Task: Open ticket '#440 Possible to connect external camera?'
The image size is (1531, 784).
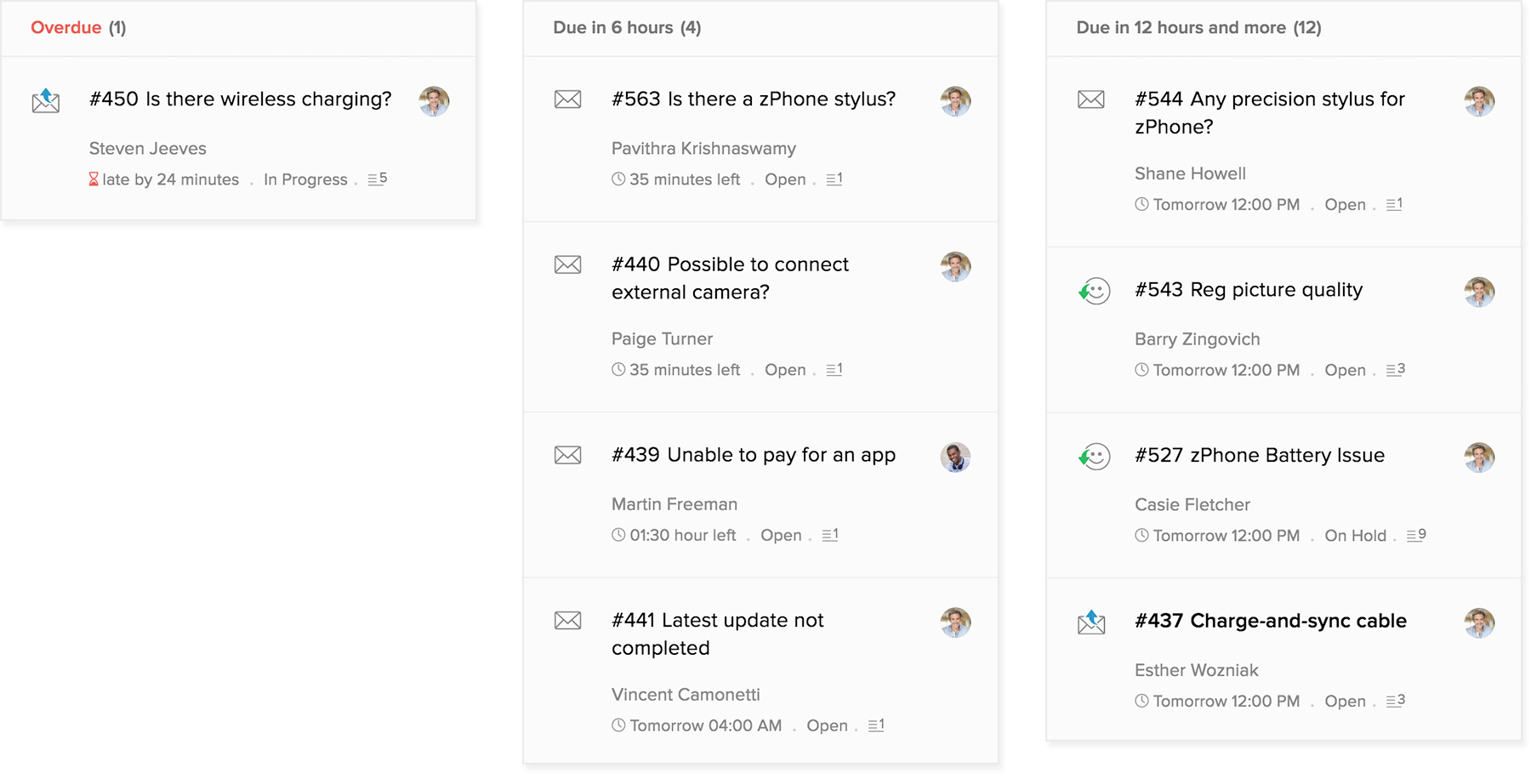Action: [x=730, y=278]
